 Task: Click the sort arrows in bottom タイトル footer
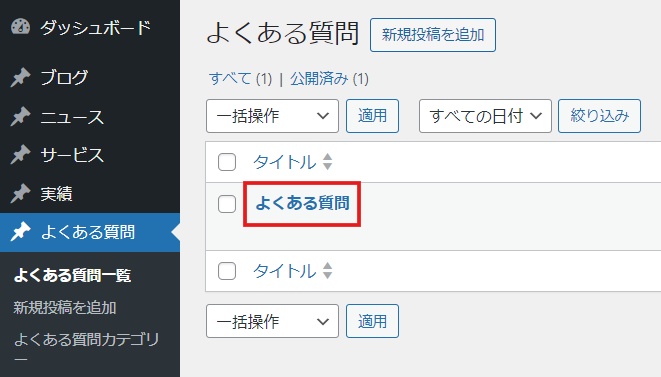(x=328, y=271)
